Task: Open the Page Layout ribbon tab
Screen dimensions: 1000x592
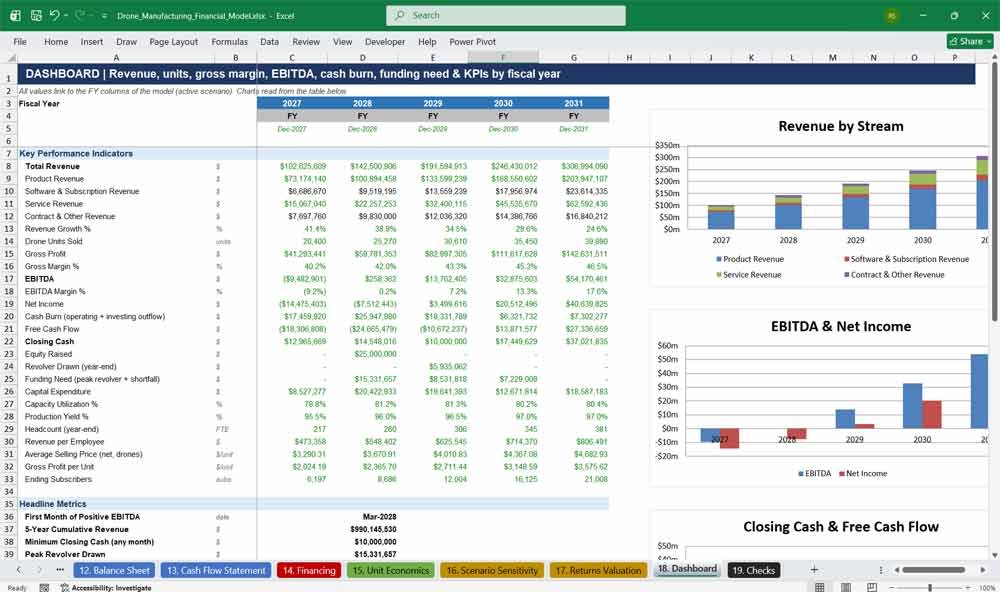Action: tap(173, 41)
